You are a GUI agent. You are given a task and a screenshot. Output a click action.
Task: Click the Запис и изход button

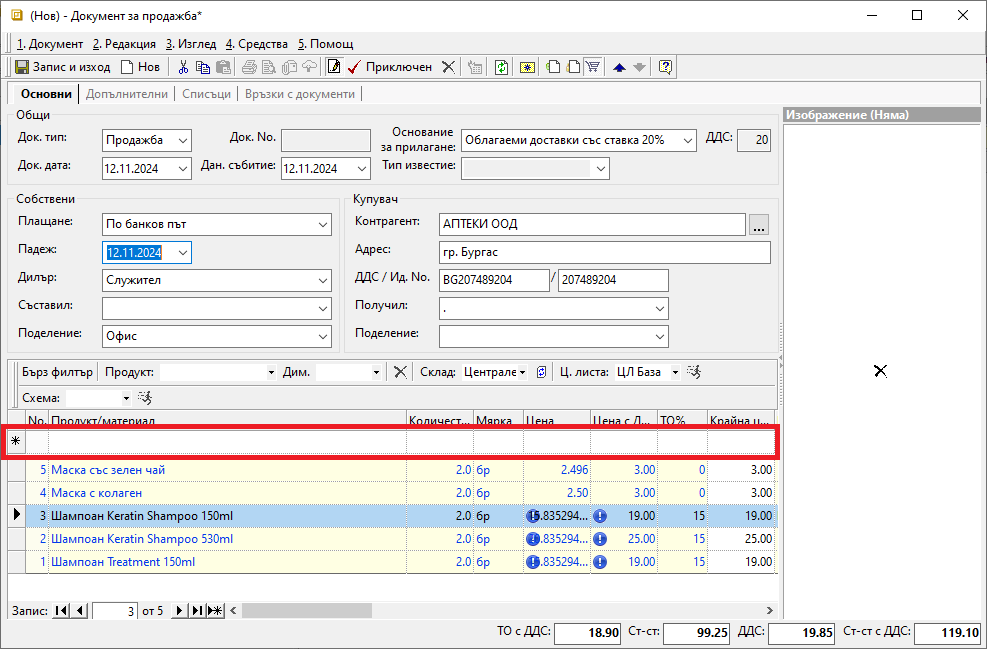click(x=62, y=67)
